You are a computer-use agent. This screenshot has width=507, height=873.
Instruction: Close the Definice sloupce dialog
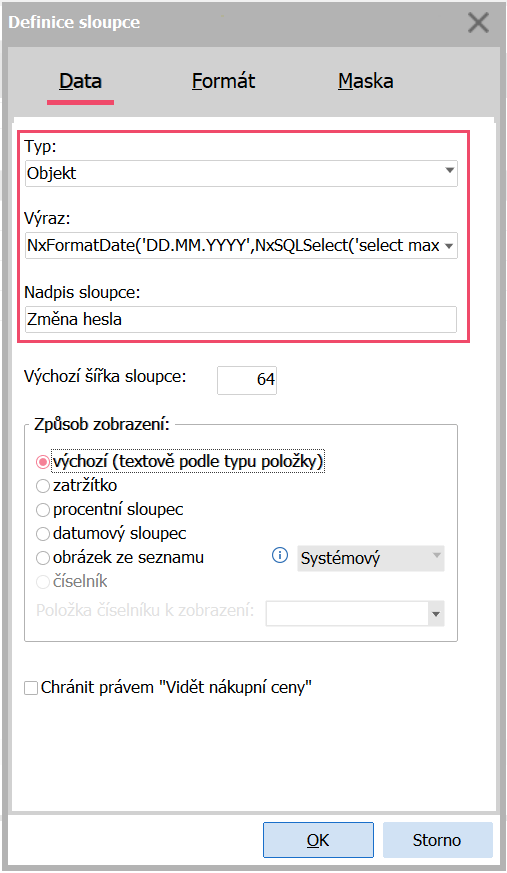click(478, 23)
